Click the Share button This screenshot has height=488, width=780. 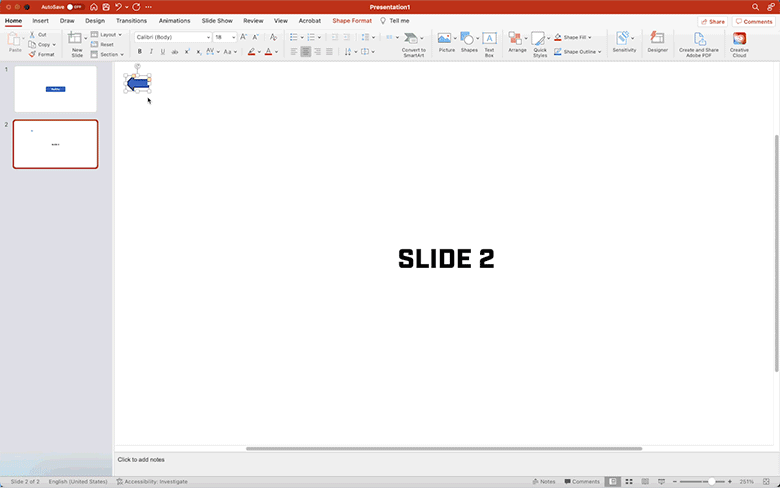pos(713,21)
